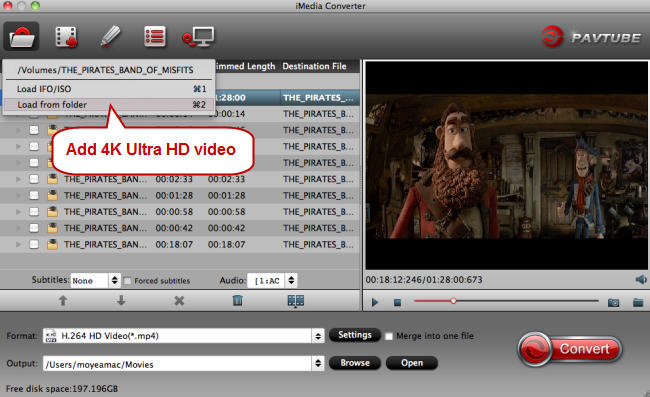This screenshot has height=397, width=650.
Task: Click the trash delete-all icon
Action: (238, 300)
